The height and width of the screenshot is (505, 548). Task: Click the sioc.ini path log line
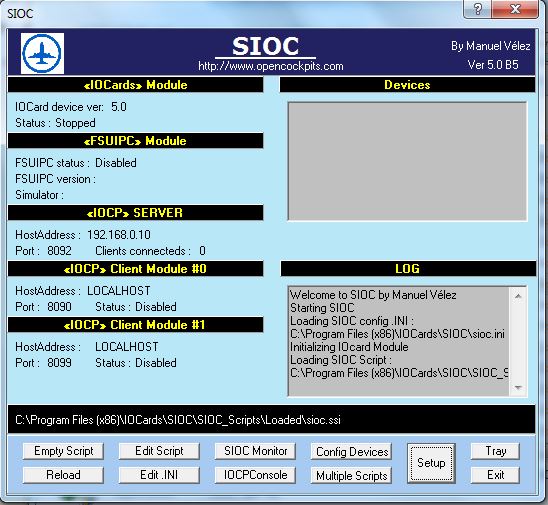tap(397, 334)
